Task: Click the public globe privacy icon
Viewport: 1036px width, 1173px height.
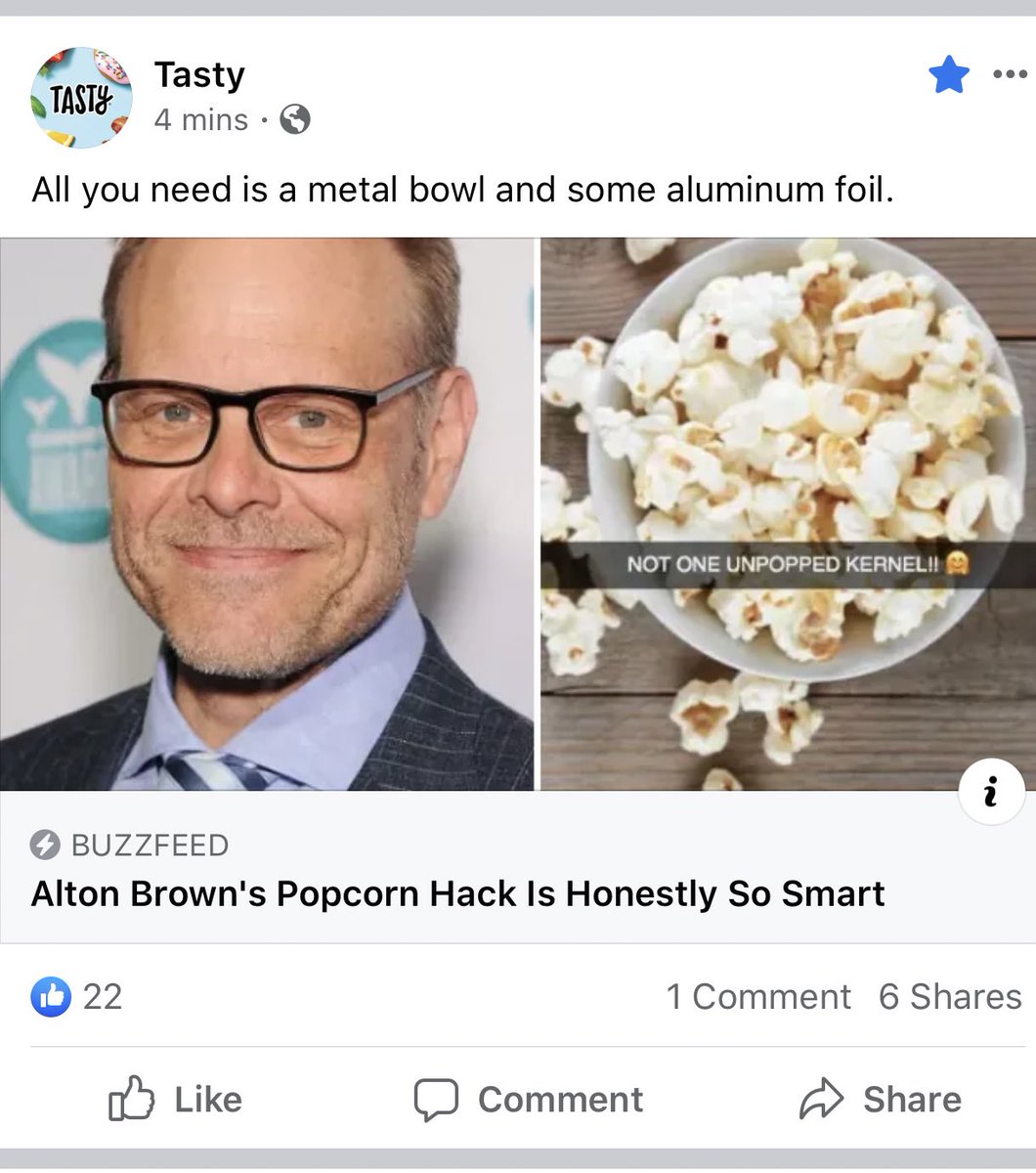Action: pos(295,120)
